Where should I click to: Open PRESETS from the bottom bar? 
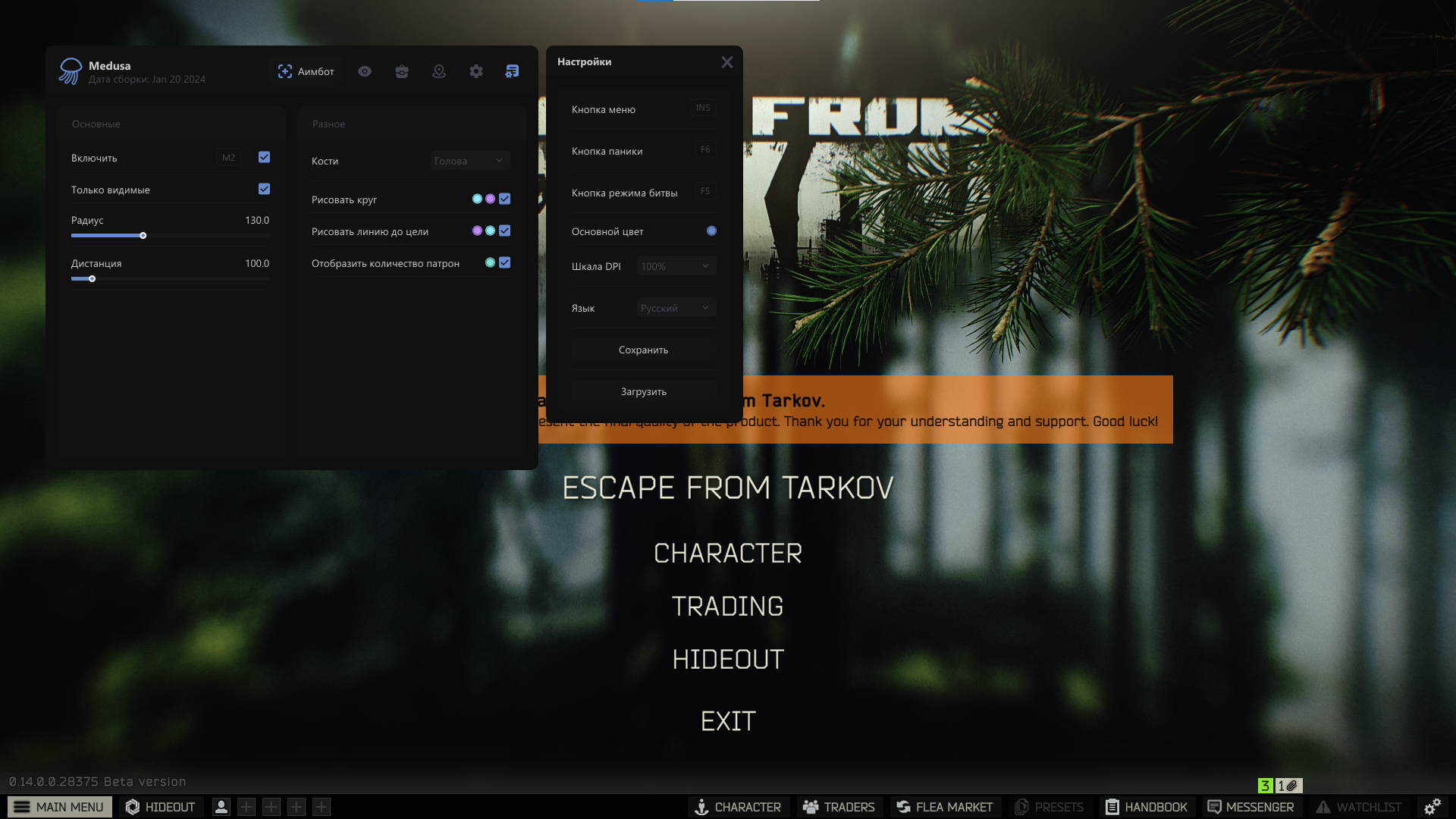tap(1050, 807)
